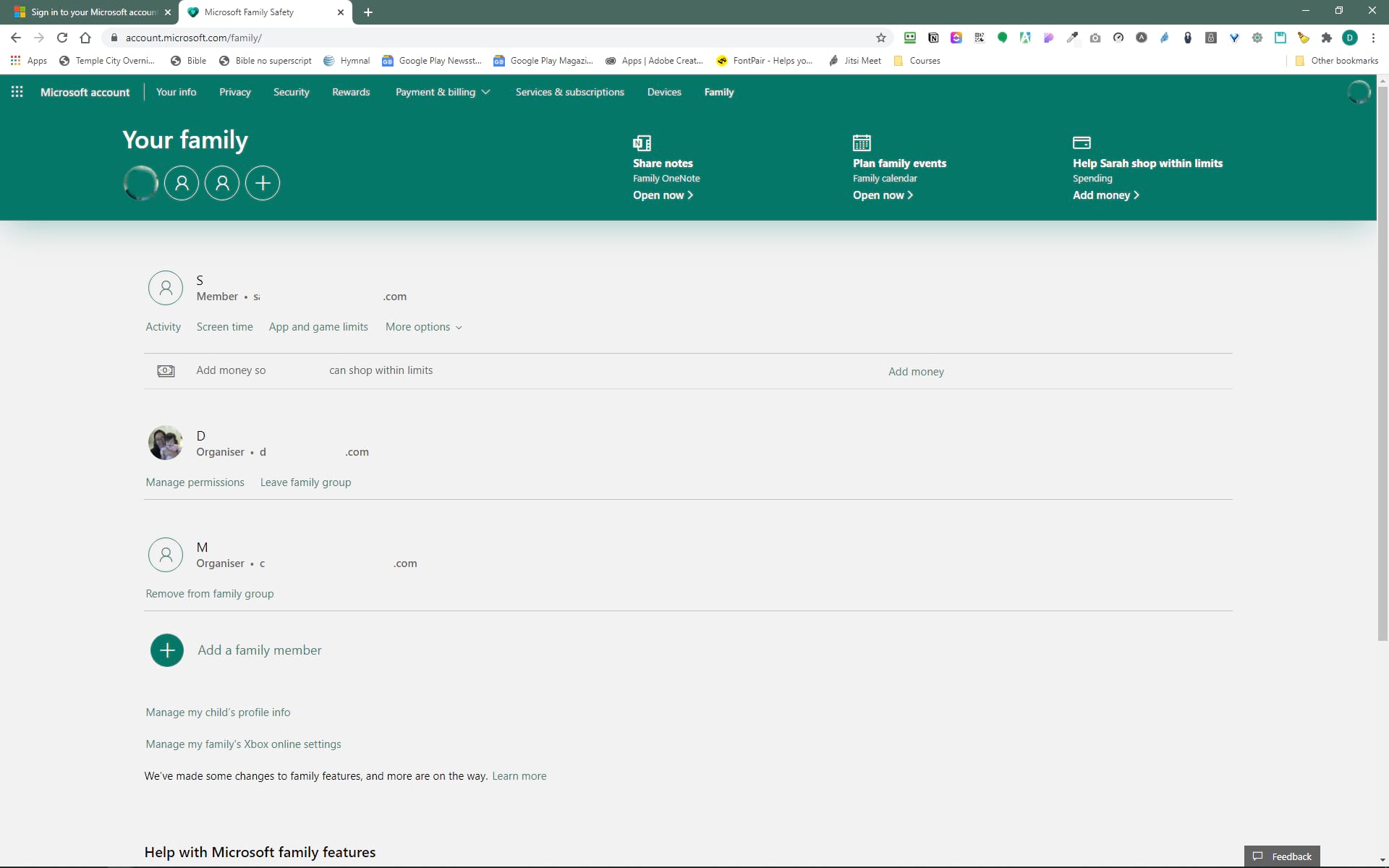The image size is (1389, 868).
Task: Select Leave family group option for D
Action: 306,482
